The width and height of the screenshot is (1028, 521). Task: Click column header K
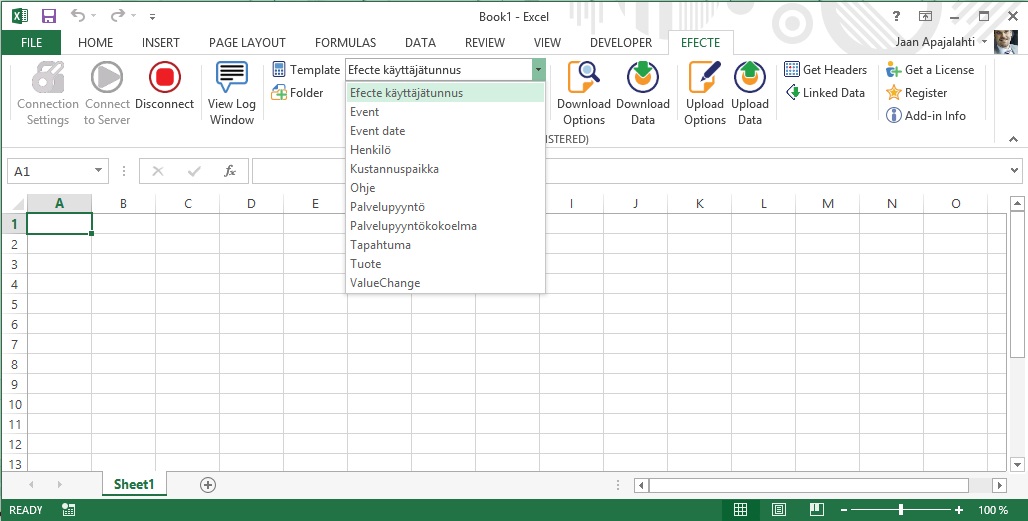[x=700, y=204]
